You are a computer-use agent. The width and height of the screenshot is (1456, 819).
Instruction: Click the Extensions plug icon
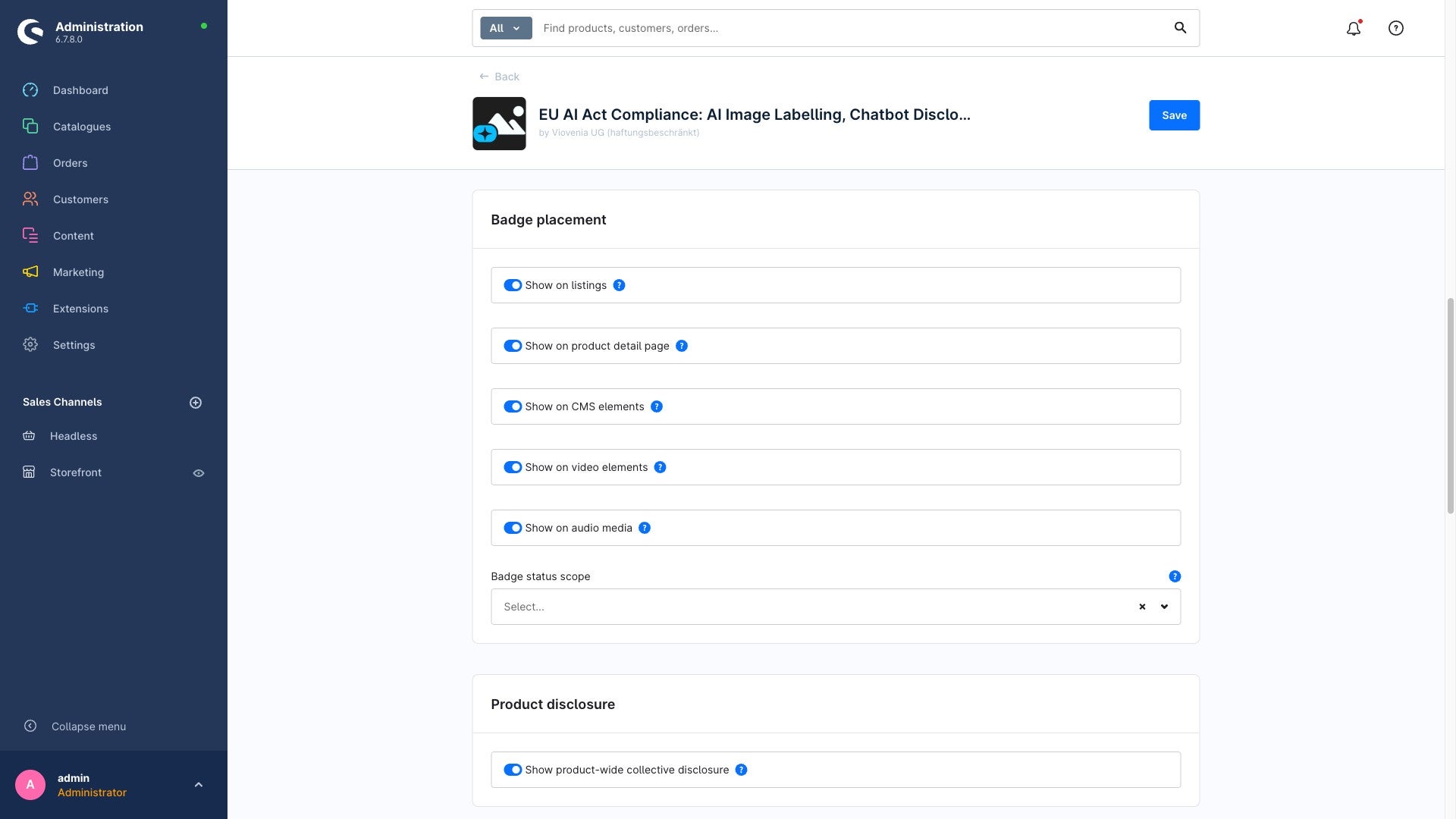(30, 309)
